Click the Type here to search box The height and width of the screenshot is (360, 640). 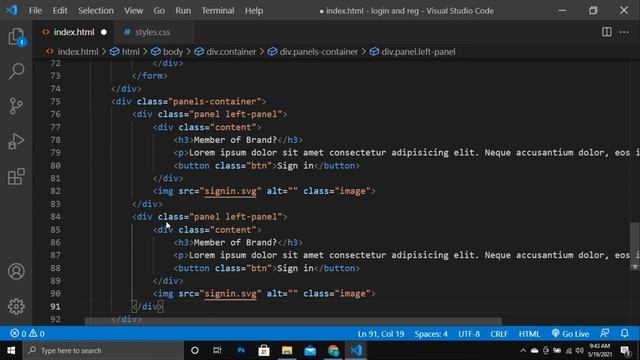point(103,350)
